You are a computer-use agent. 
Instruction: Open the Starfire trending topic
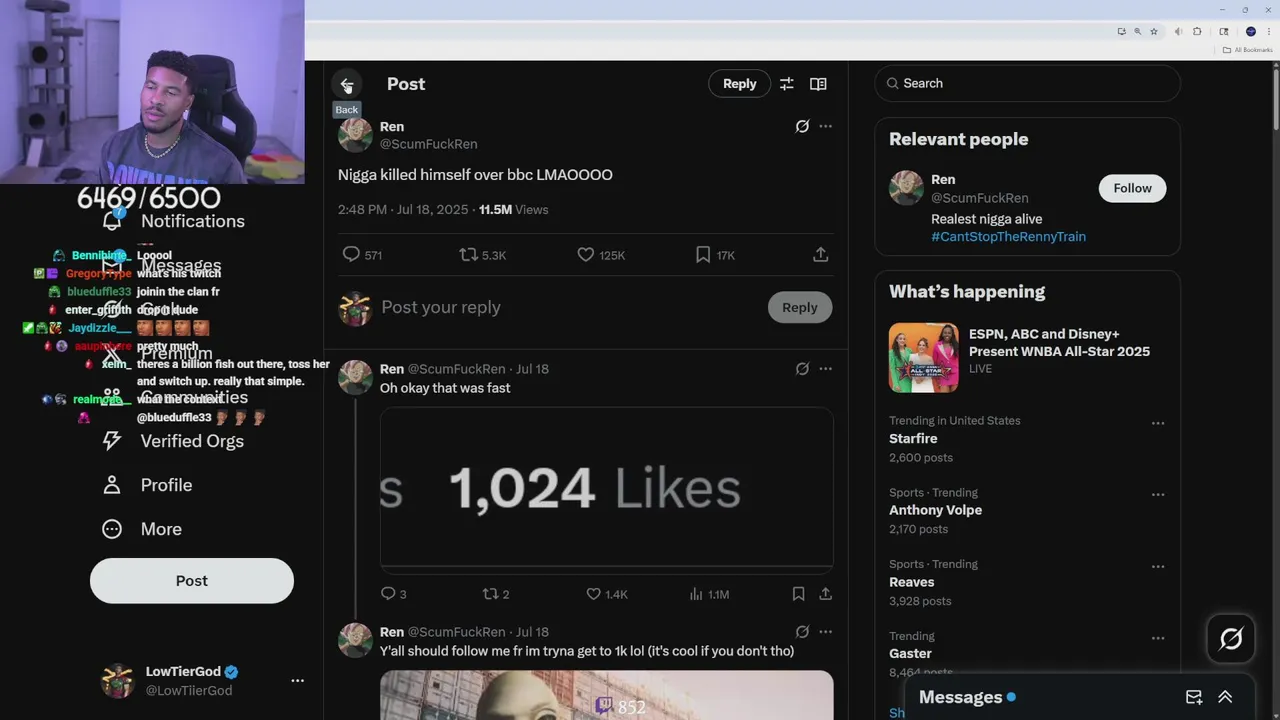click(1027, 438)
